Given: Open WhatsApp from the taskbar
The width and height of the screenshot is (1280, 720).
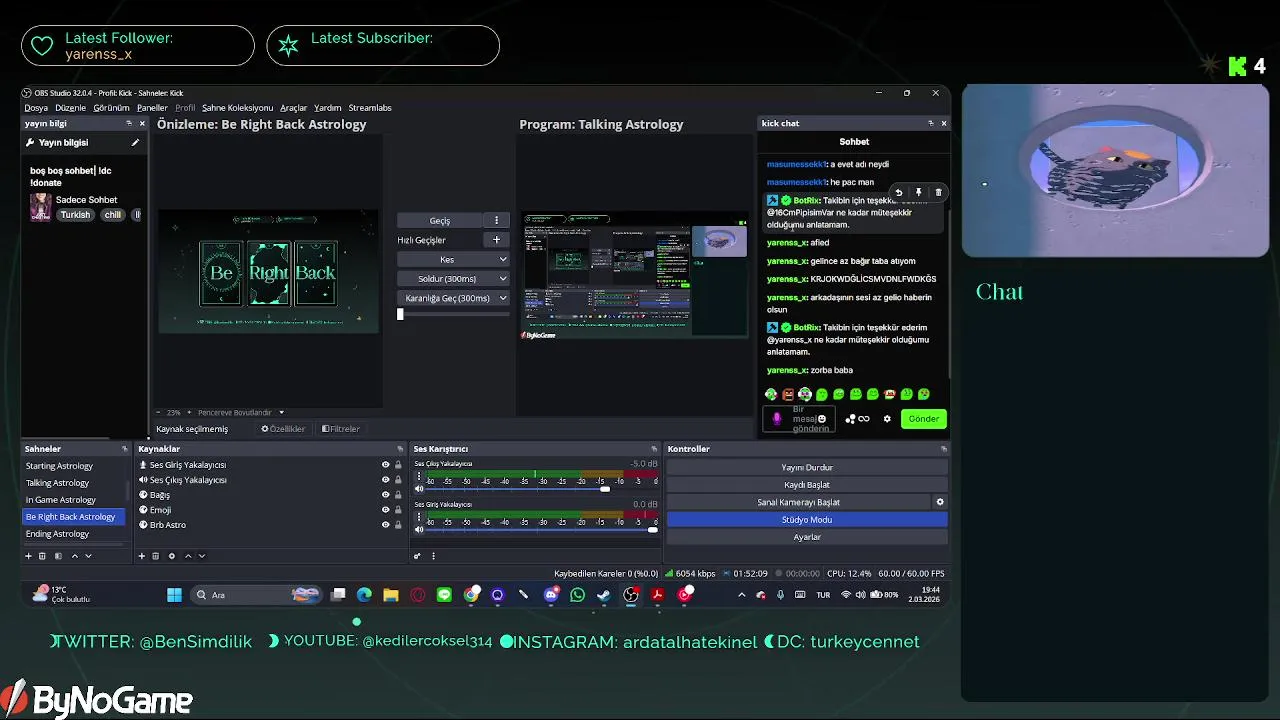Looking at the screenshot, I should [577, 595].
